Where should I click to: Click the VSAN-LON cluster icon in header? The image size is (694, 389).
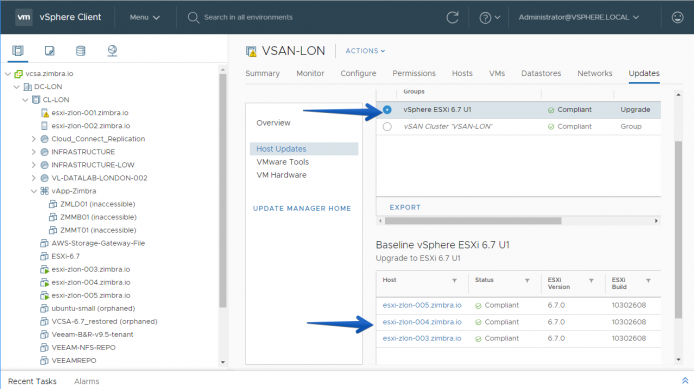pyautogui.click(x=251, y=51)
